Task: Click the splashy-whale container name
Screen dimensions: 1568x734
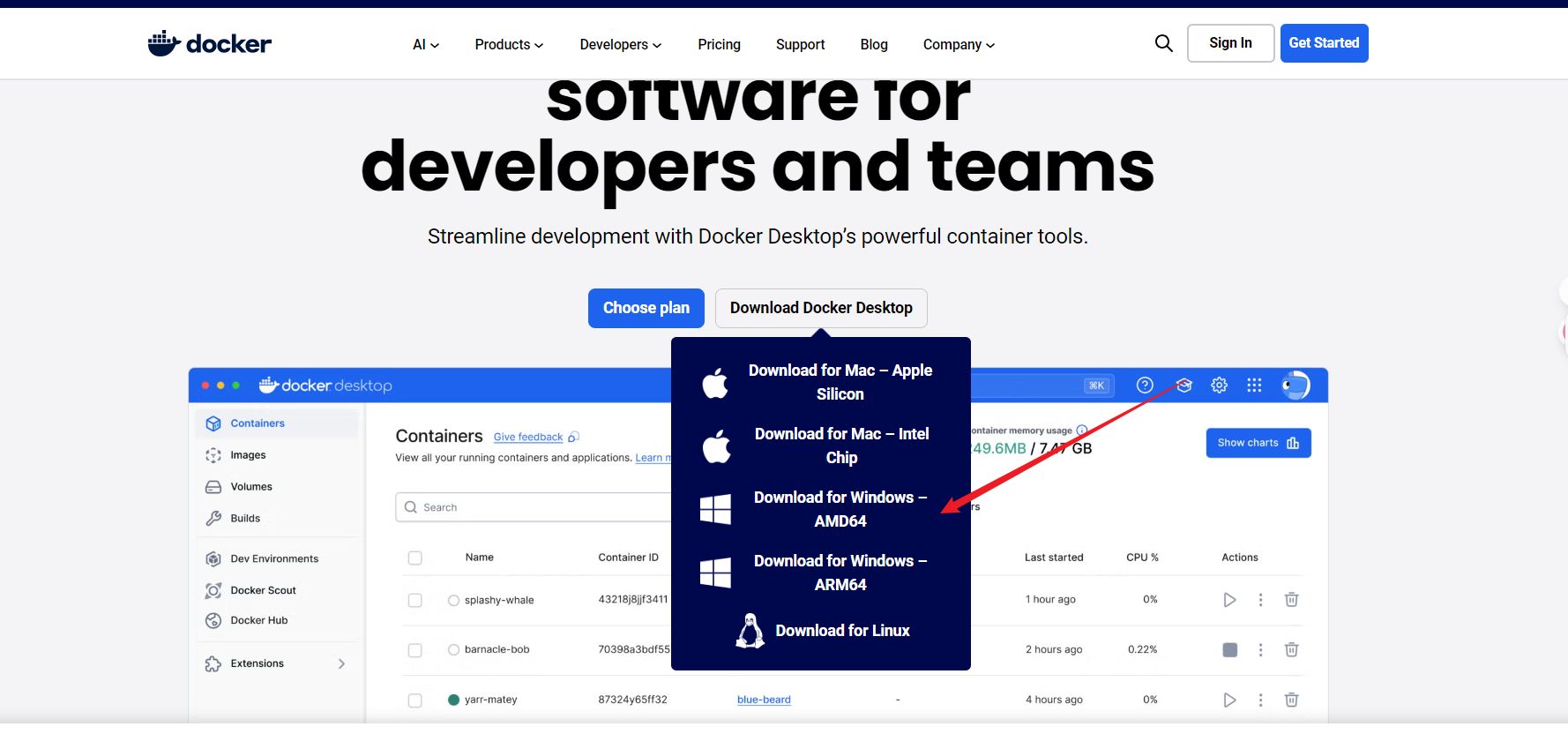Action: tap(499, 601)
